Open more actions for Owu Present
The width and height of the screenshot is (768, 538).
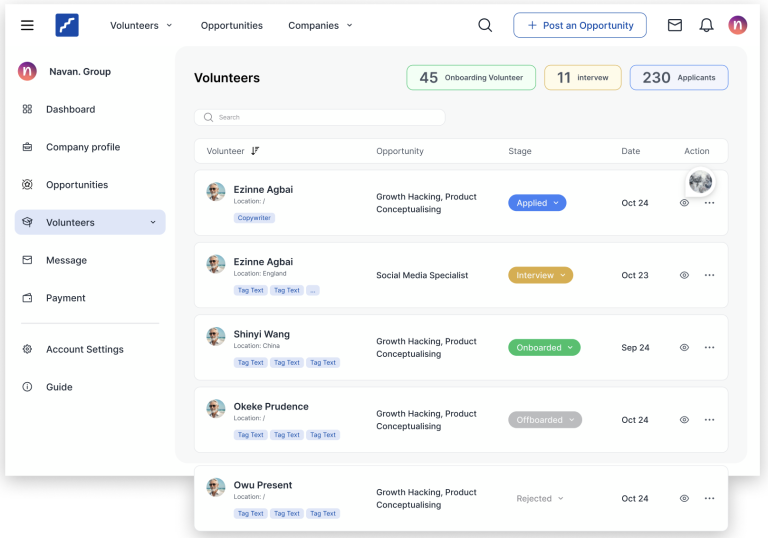coord(709,498)
